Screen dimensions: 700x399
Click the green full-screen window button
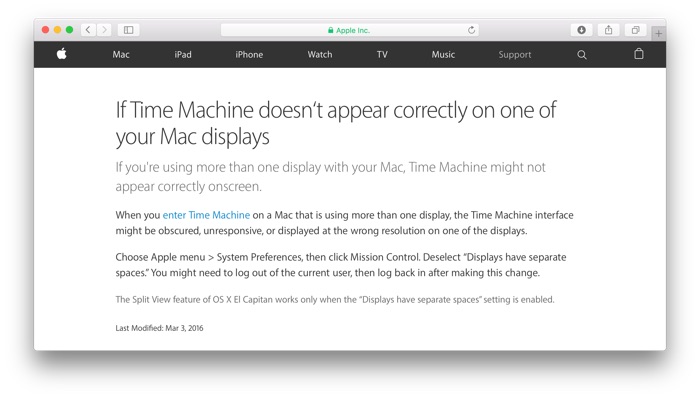click(69, 30)
